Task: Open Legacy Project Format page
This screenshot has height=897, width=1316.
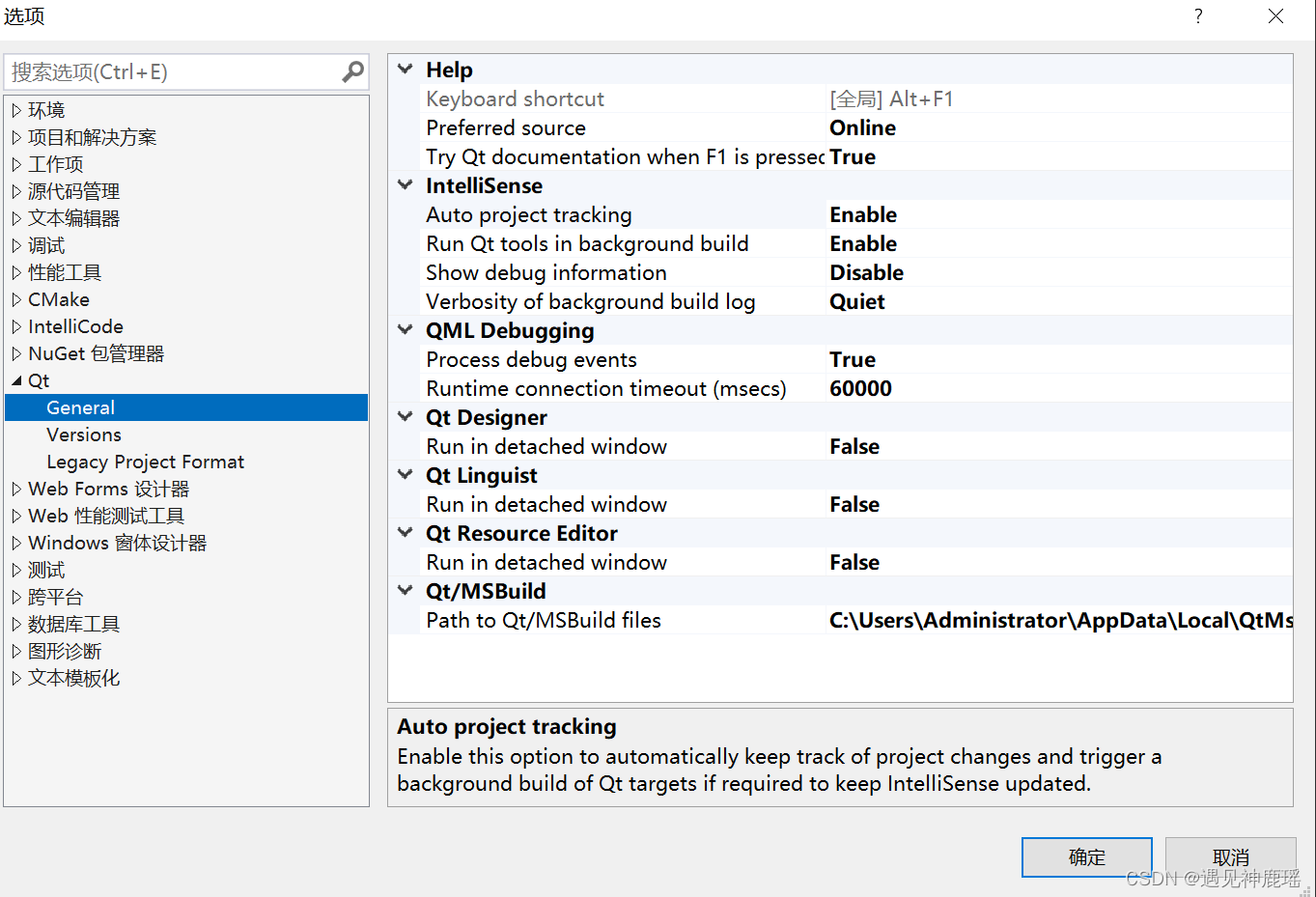Action: tap(146, 462)
